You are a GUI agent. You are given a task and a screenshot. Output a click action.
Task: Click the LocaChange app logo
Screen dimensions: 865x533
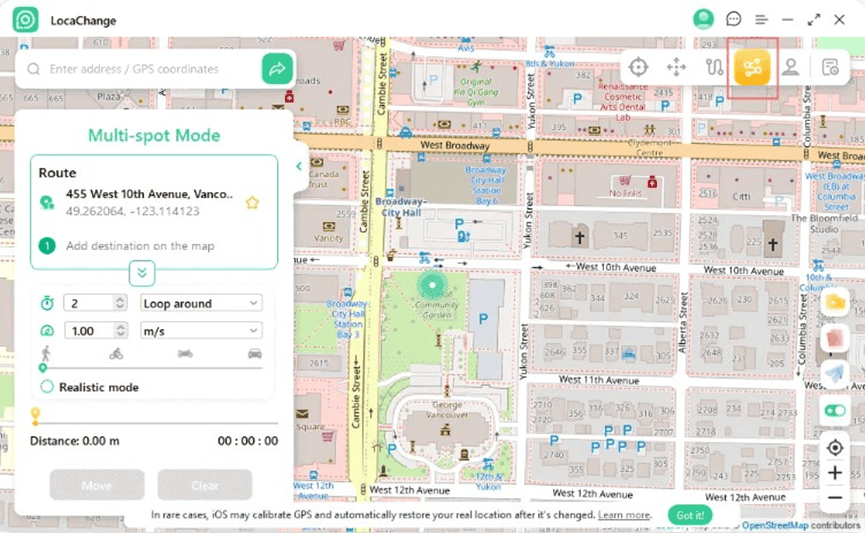click(x=25, y=20)
